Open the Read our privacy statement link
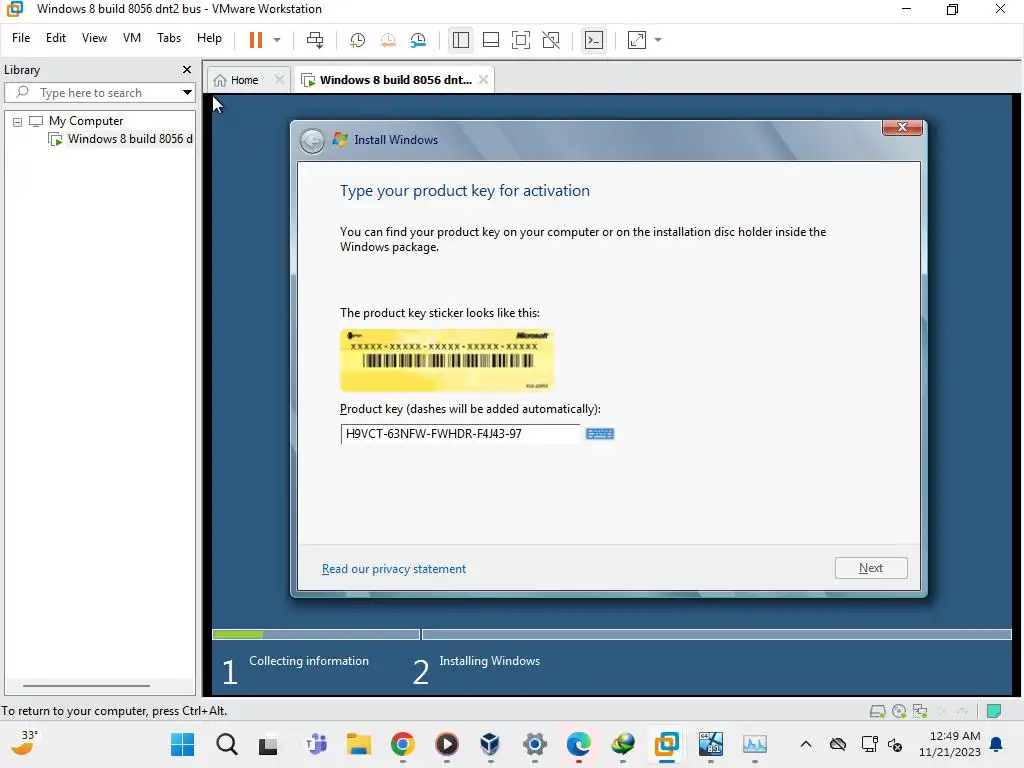This screenshot has height=768, width=1024. (394, 569)
